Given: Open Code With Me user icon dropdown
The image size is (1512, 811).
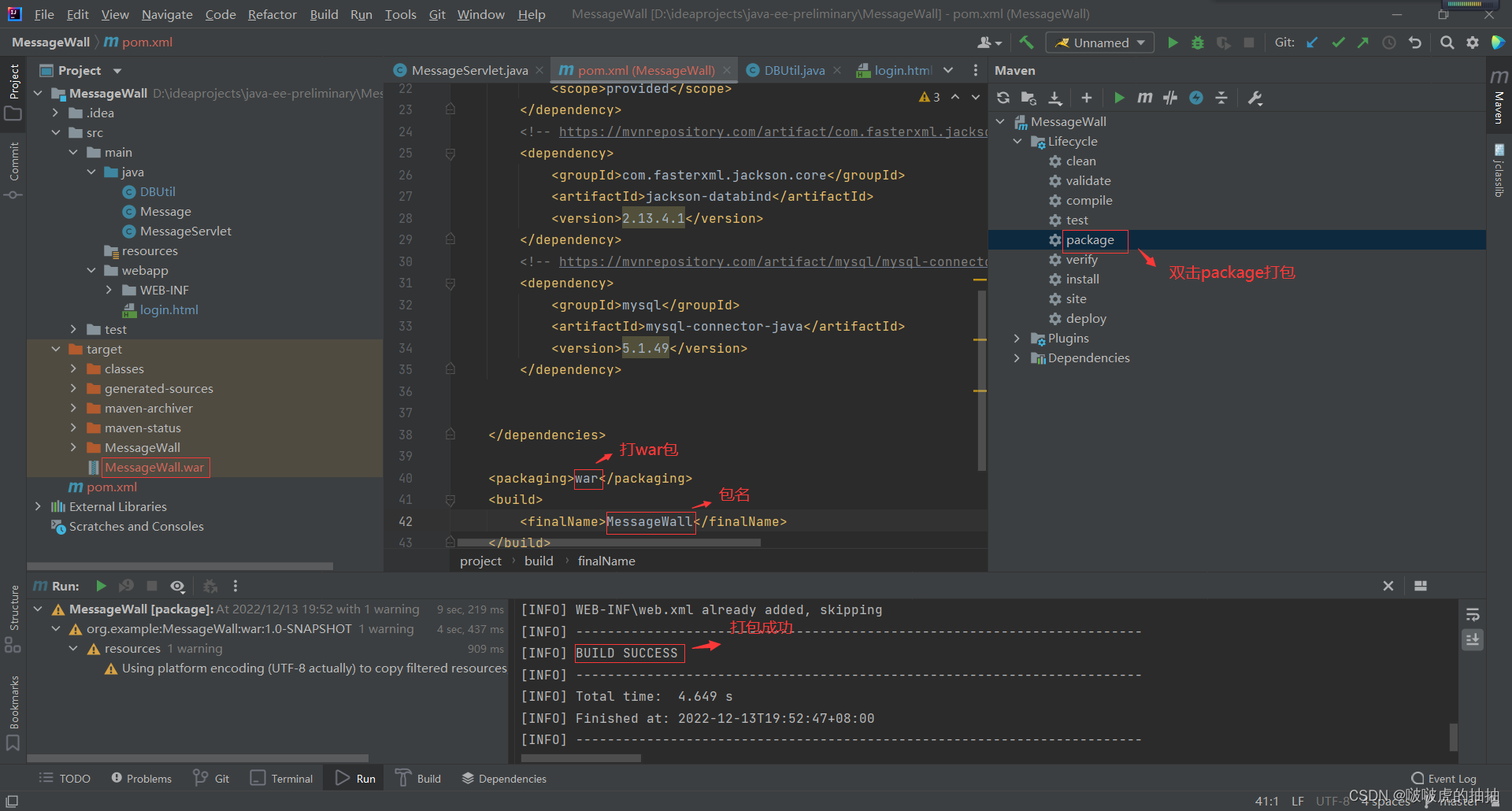Looking at the screenshot, I should coord(990,43).
